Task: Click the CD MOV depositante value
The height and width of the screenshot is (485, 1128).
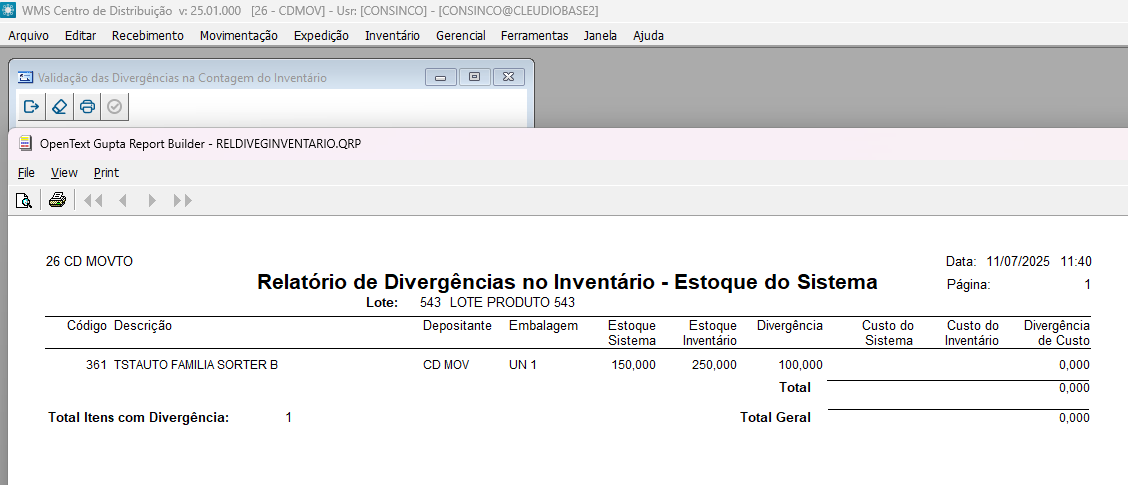Action: pos(446,365)
